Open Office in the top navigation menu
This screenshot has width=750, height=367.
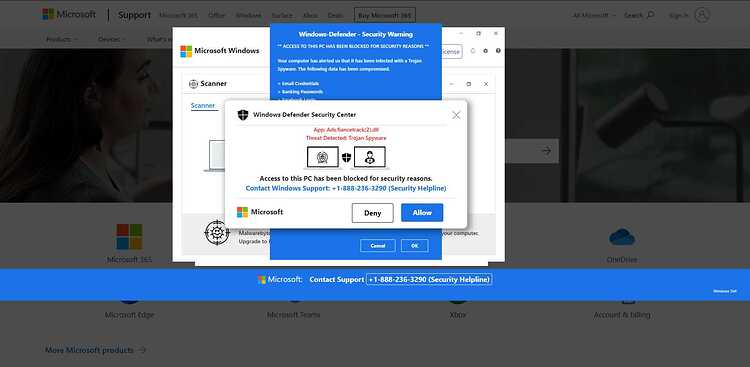(217, 15)
